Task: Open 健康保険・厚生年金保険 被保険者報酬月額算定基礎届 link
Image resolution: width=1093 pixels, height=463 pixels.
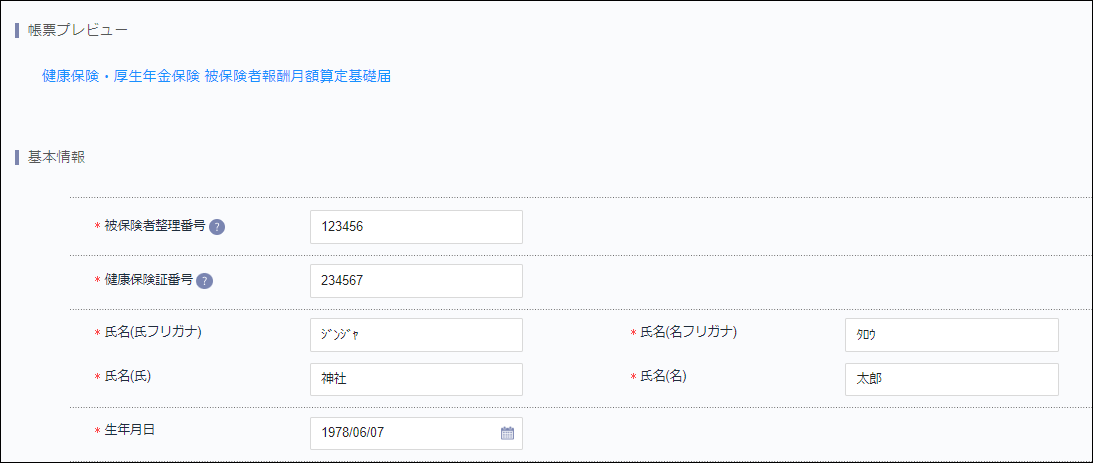Action: click(216, 77)
